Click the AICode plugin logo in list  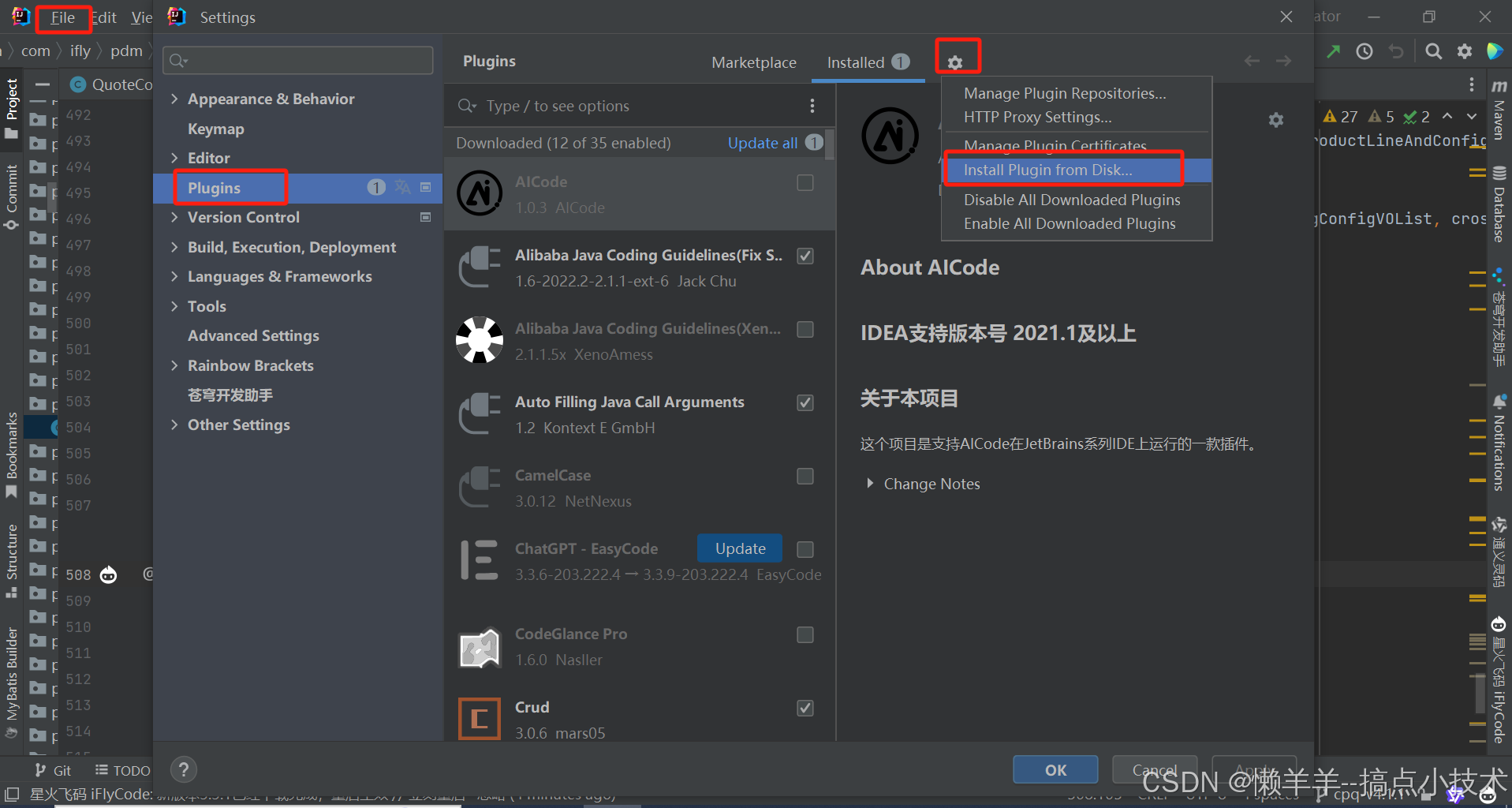coord(480,193)
